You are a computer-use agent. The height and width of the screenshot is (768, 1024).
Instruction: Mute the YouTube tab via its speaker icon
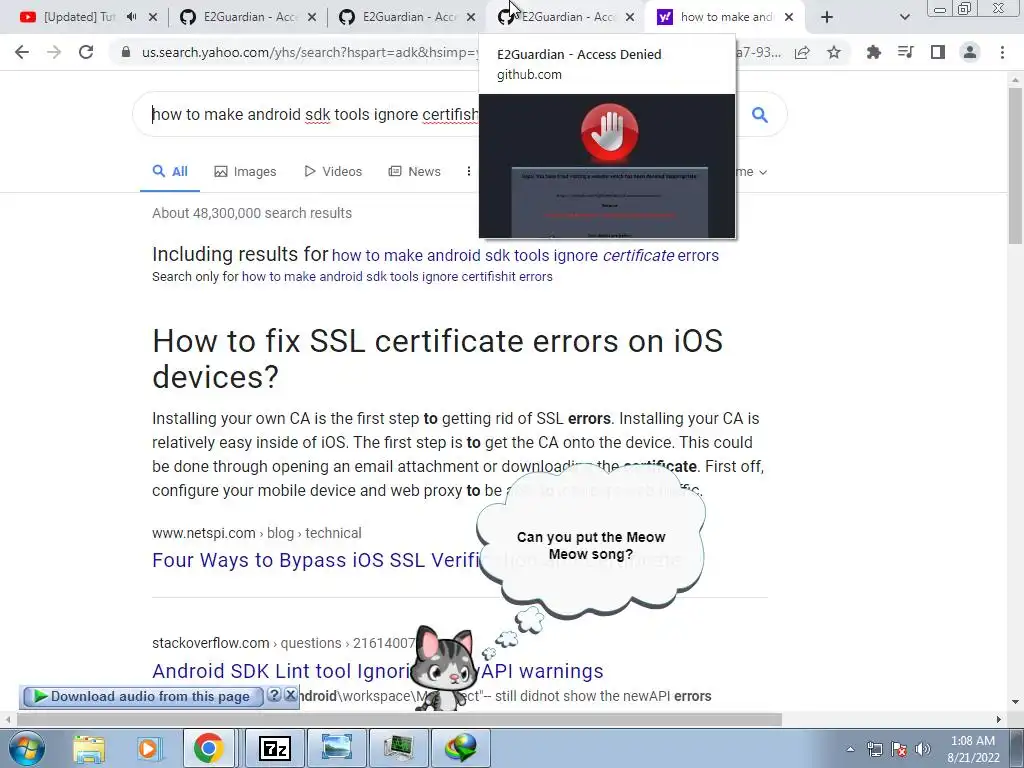(131, 17)
